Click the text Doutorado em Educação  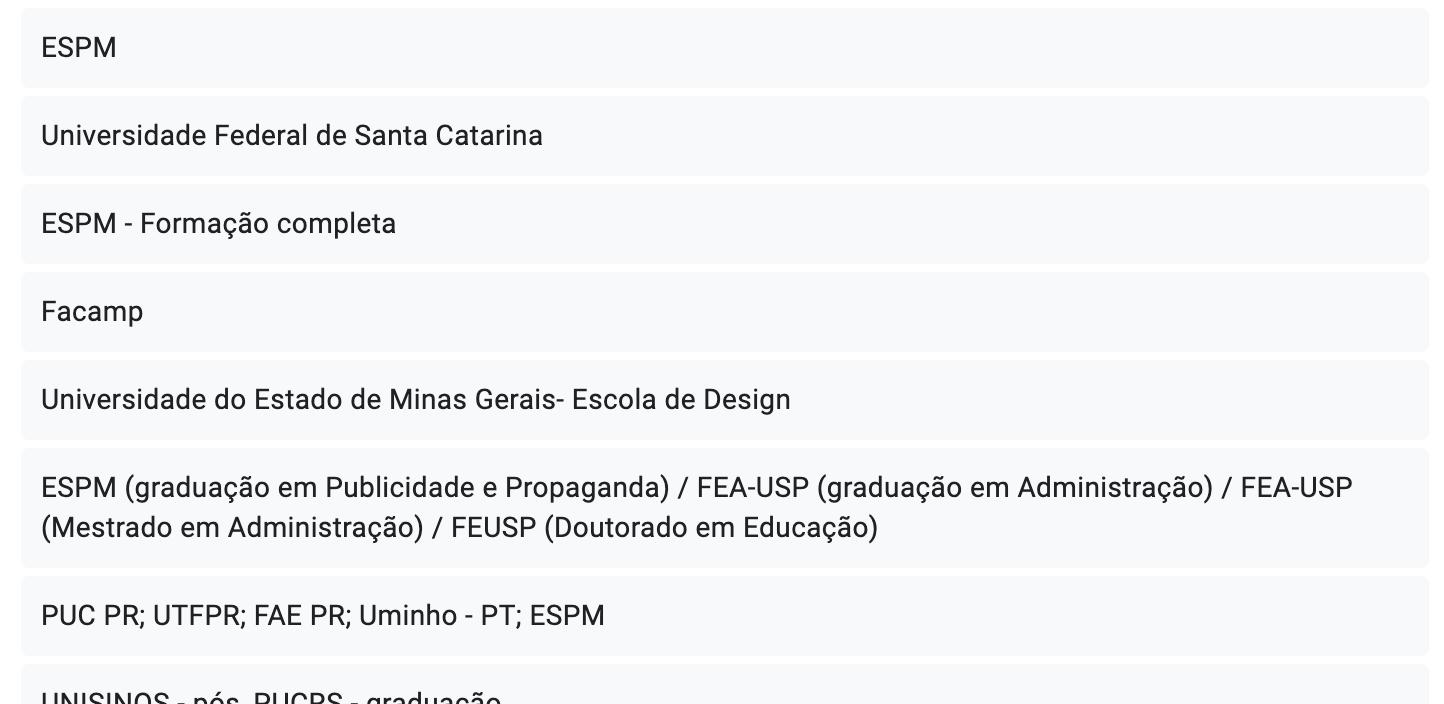(710, 528)
